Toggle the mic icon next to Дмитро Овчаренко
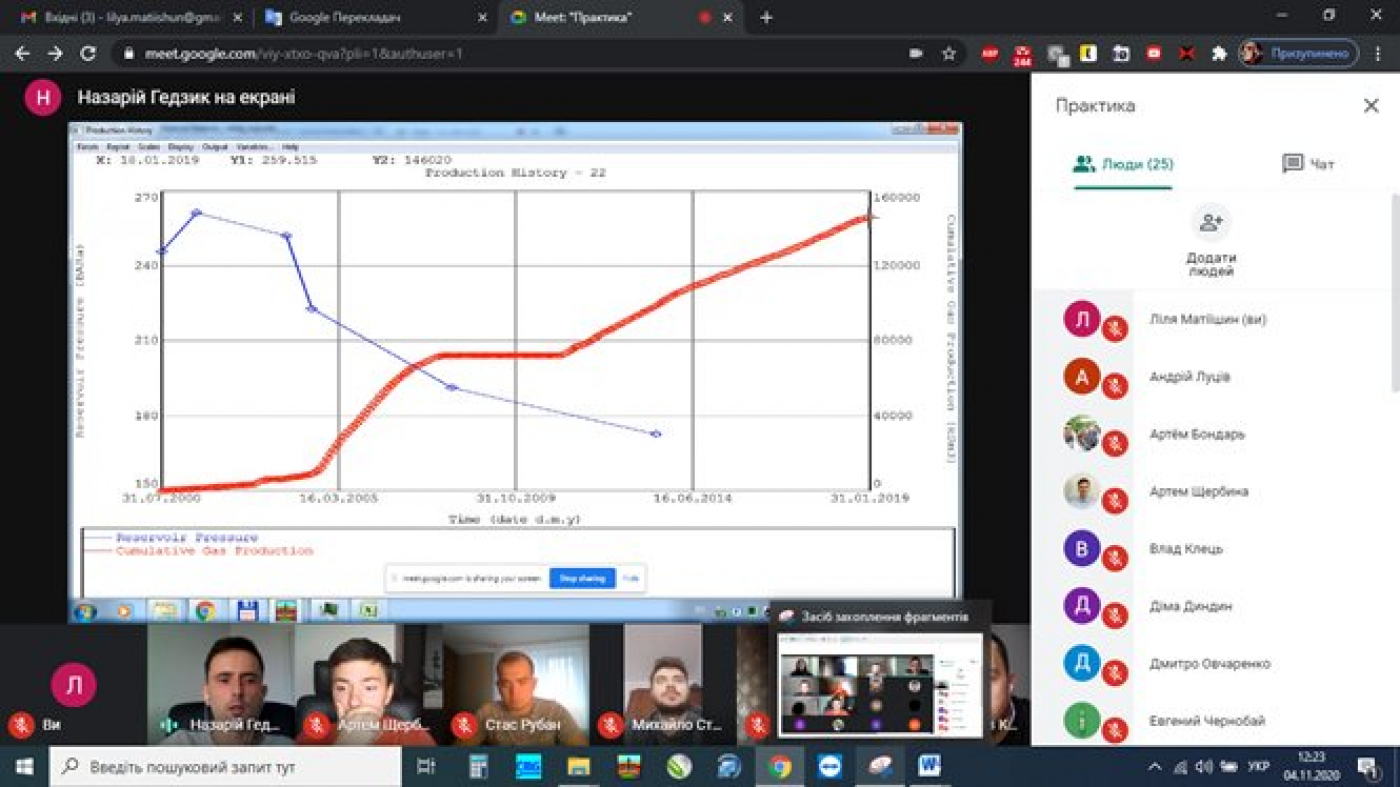 (x=1114, y=673)
